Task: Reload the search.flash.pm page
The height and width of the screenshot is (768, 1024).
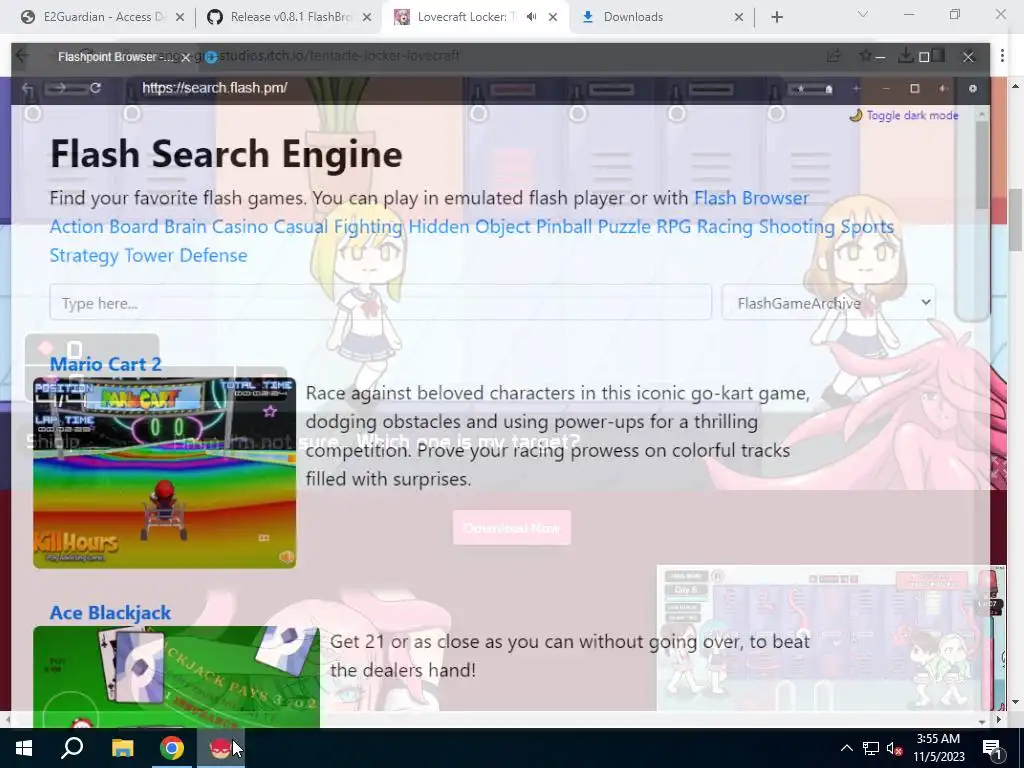Action: [x=95, y=88]
